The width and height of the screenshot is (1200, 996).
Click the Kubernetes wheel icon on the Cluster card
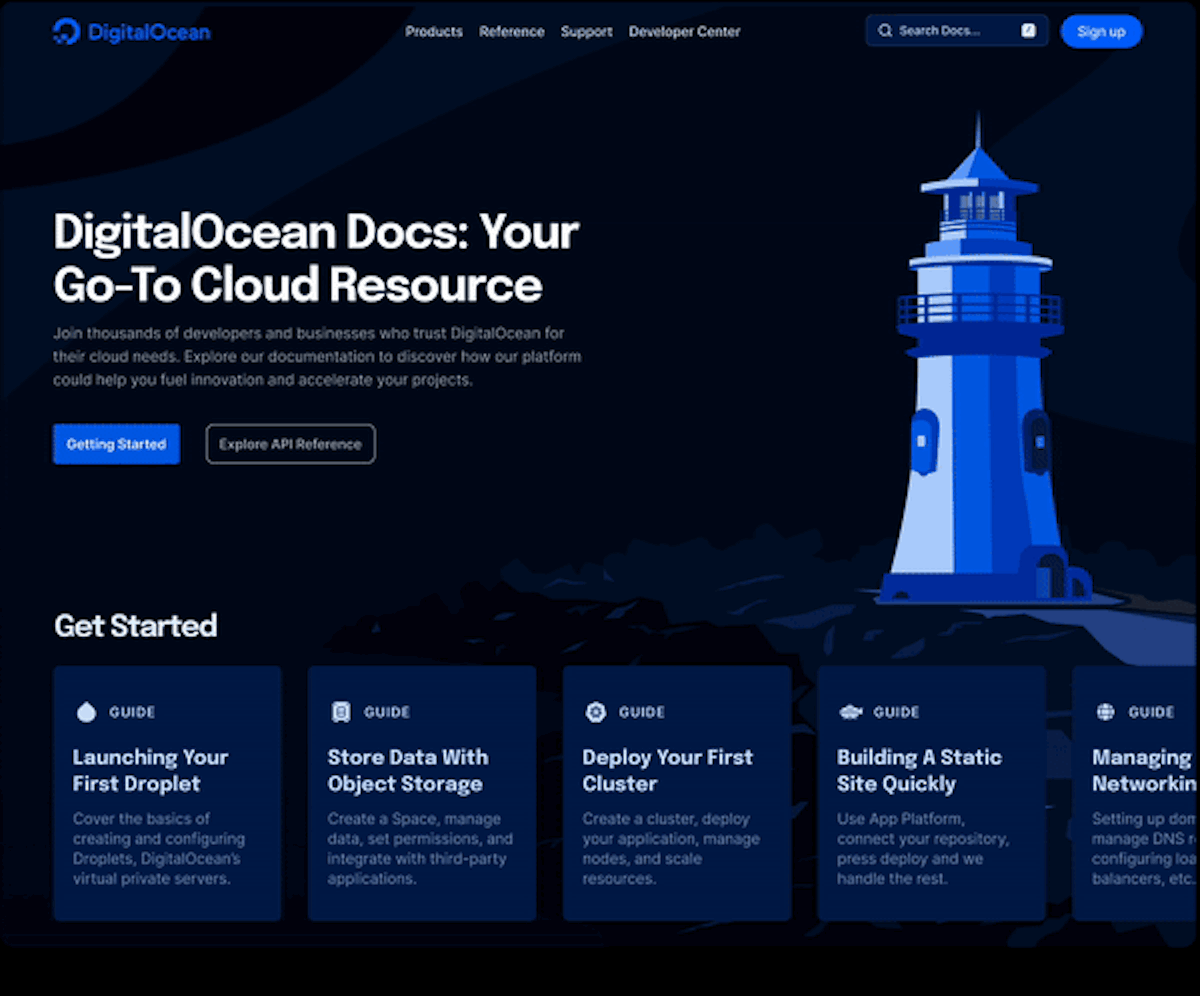point(596,712)
